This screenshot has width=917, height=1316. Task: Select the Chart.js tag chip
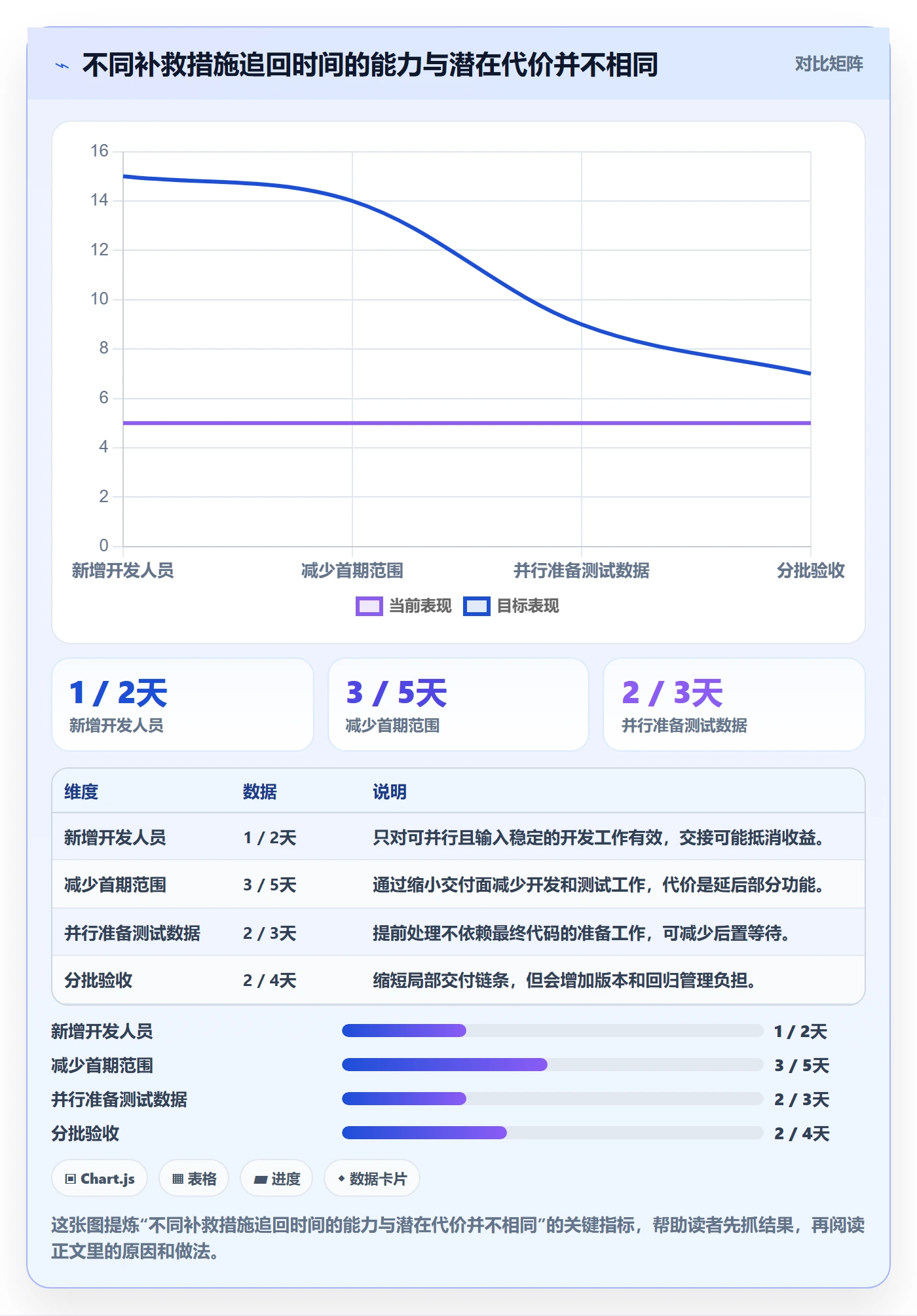[100, 1179]
